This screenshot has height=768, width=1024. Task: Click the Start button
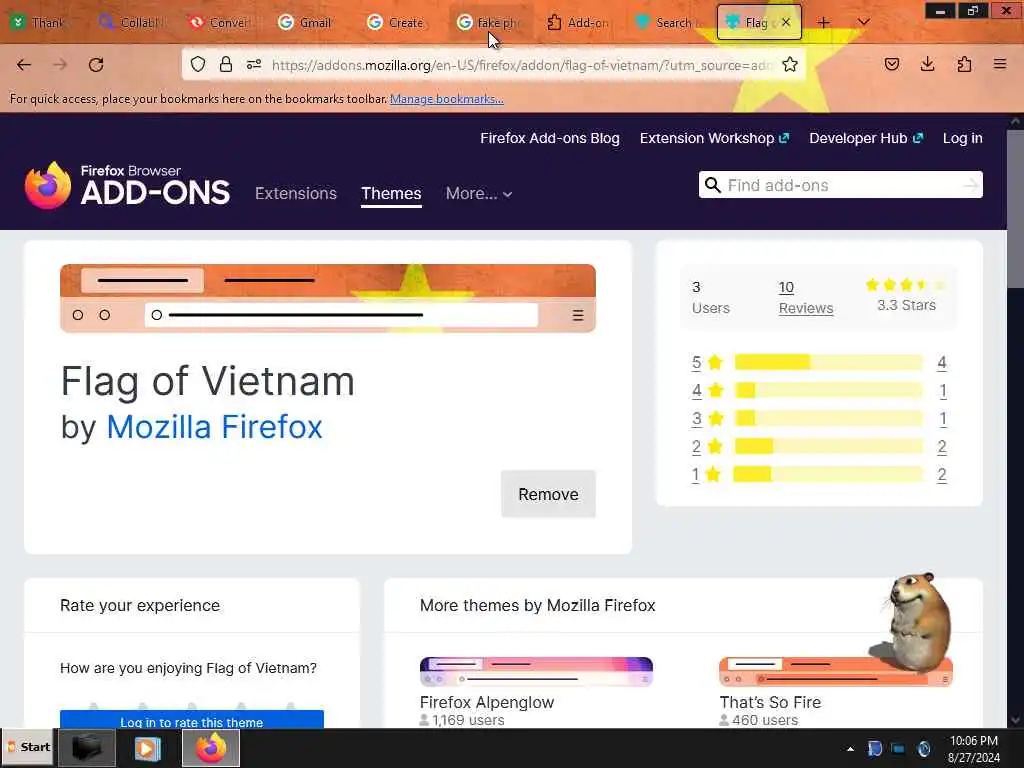pos(27,747)
